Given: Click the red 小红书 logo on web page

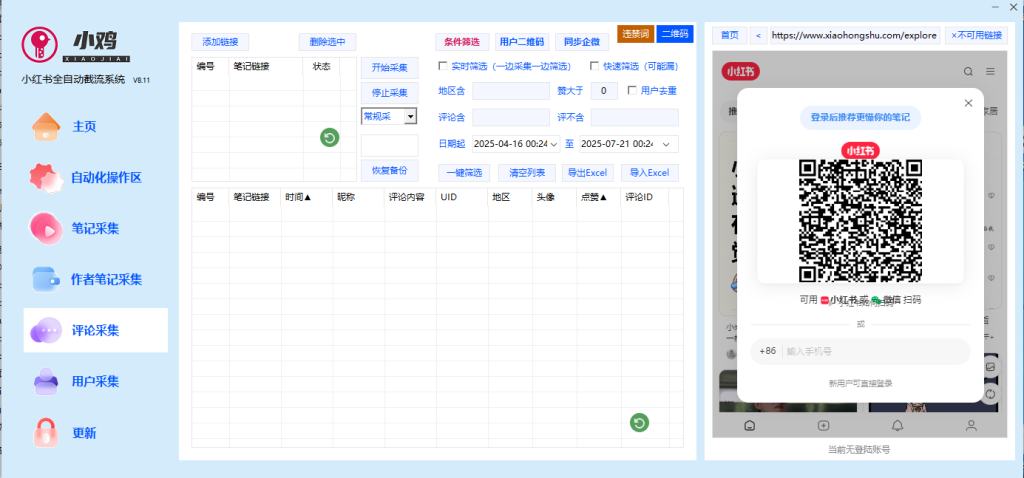Looking at the screenshot, I should [741, 72].
